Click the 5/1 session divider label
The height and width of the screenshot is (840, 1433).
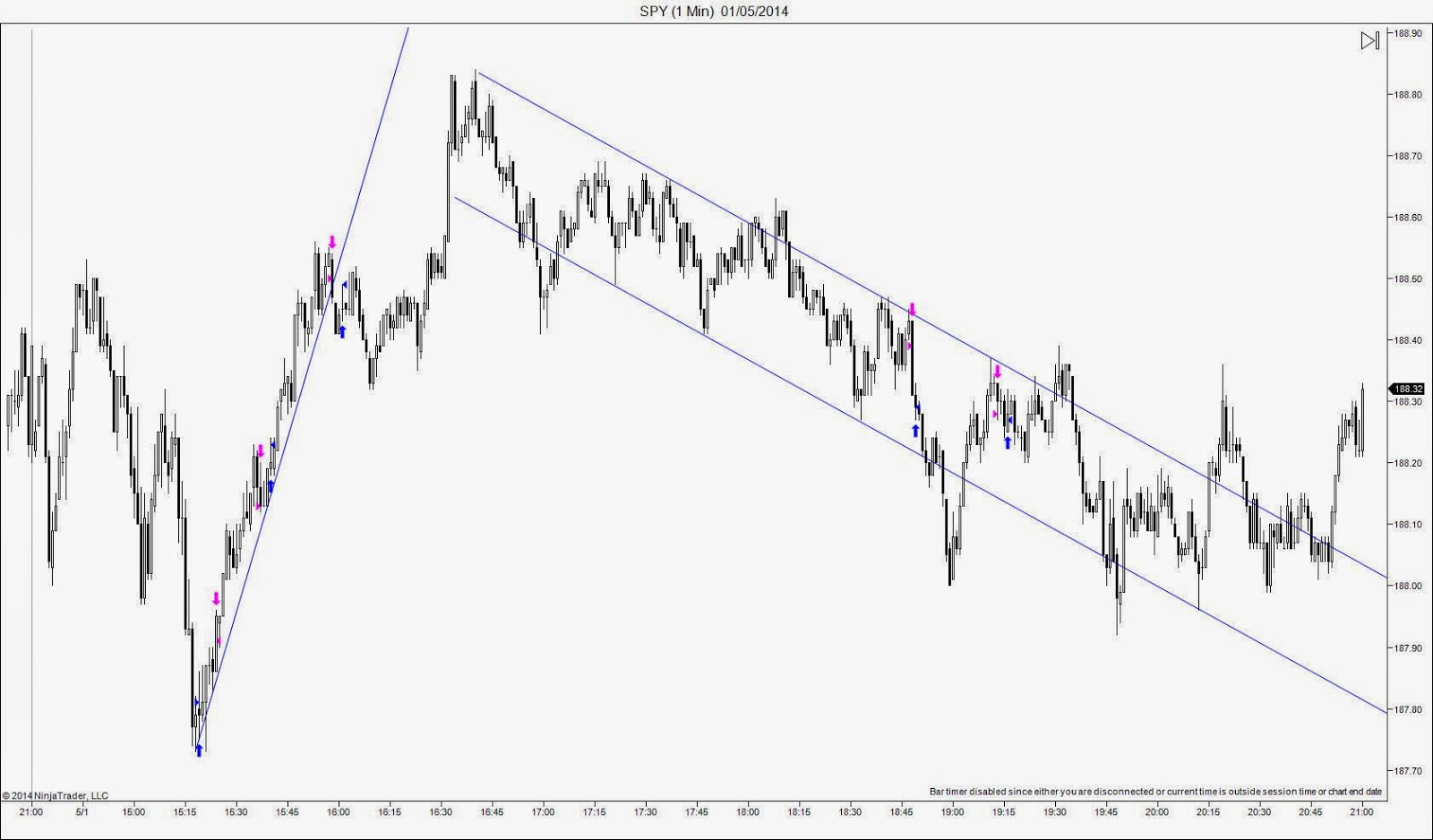coord(82,813)
